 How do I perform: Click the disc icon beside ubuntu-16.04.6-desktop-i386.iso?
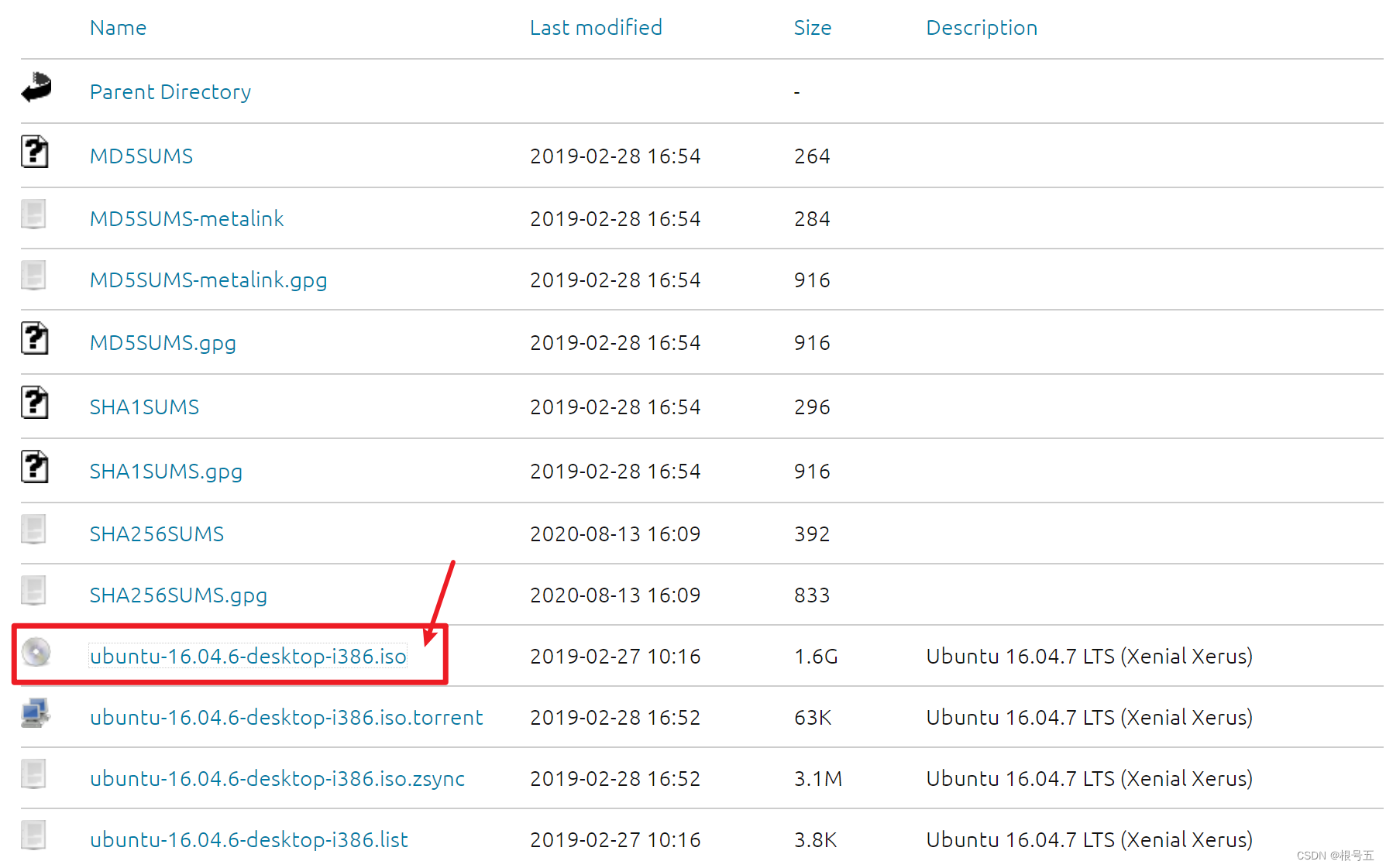(x=36, y=652)
